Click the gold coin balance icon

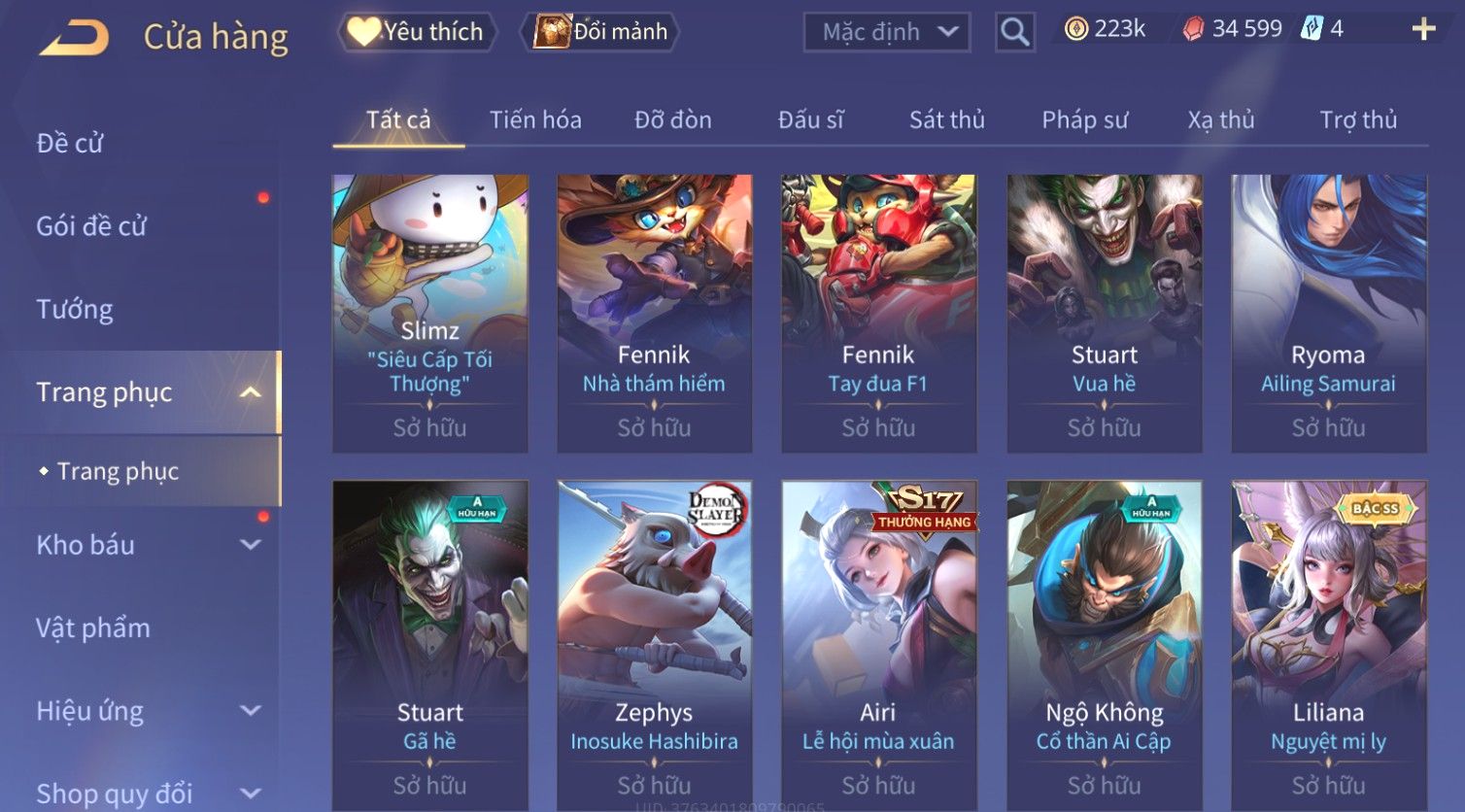coord(1075,29)
